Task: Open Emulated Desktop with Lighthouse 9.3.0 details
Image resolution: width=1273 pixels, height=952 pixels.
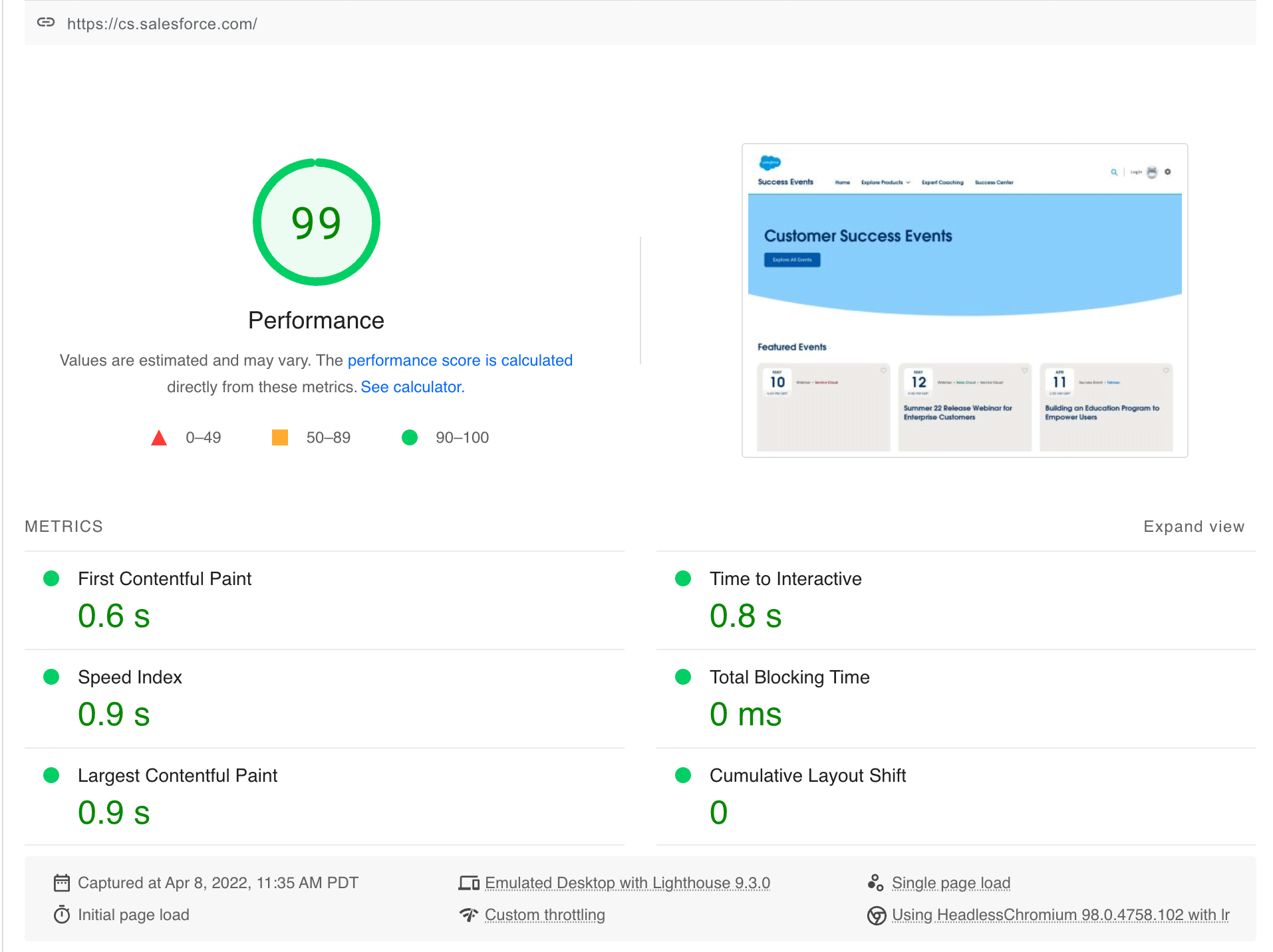Action: pos(627,883)
